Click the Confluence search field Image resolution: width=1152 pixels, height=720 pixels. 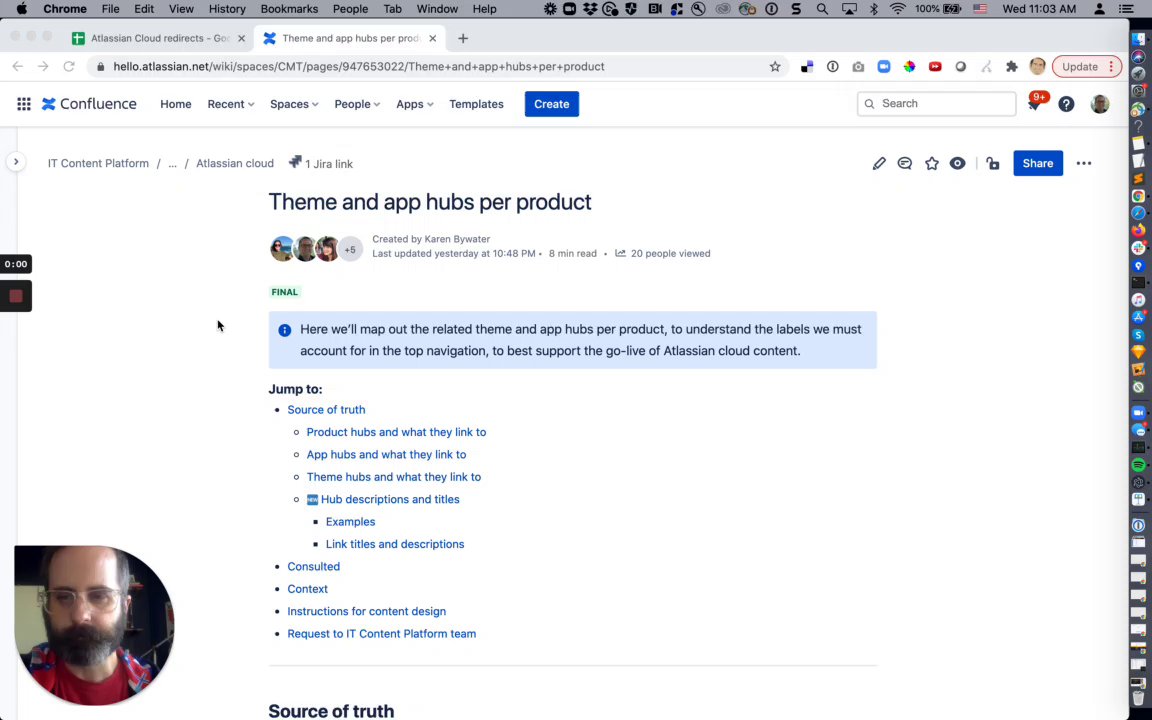click(x=937, y=104)
